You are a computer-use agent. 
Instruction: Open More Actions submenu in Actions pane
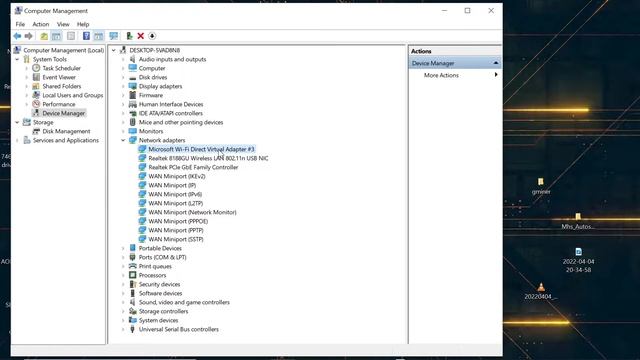pyautogui.click(x=441, y=75)
